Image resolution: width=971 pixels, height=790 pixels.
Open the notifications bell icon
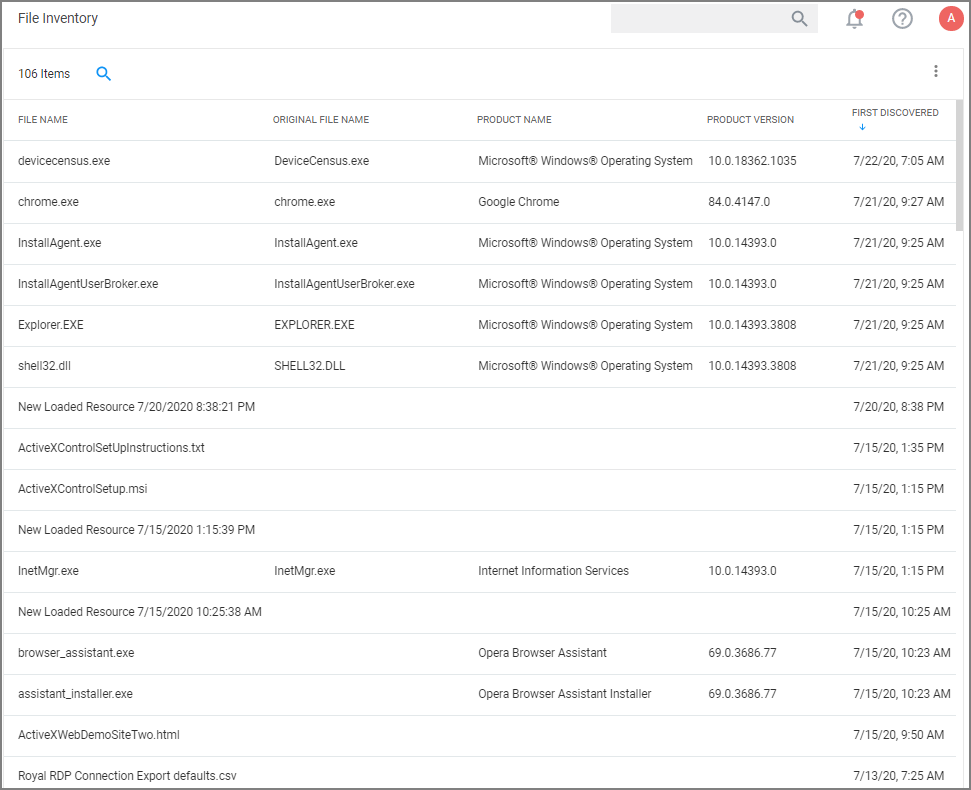(854, 19)
